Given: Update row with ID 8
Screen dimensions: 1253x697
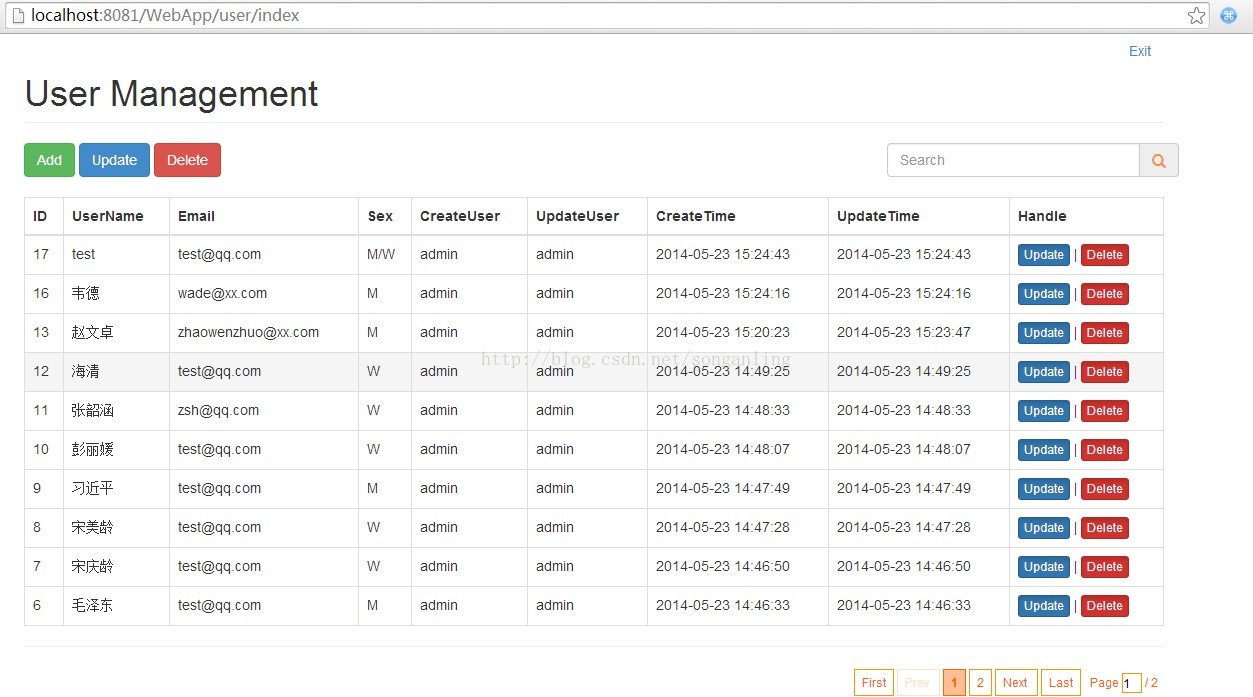Looking at the screenshot, I should [1043, 528].
